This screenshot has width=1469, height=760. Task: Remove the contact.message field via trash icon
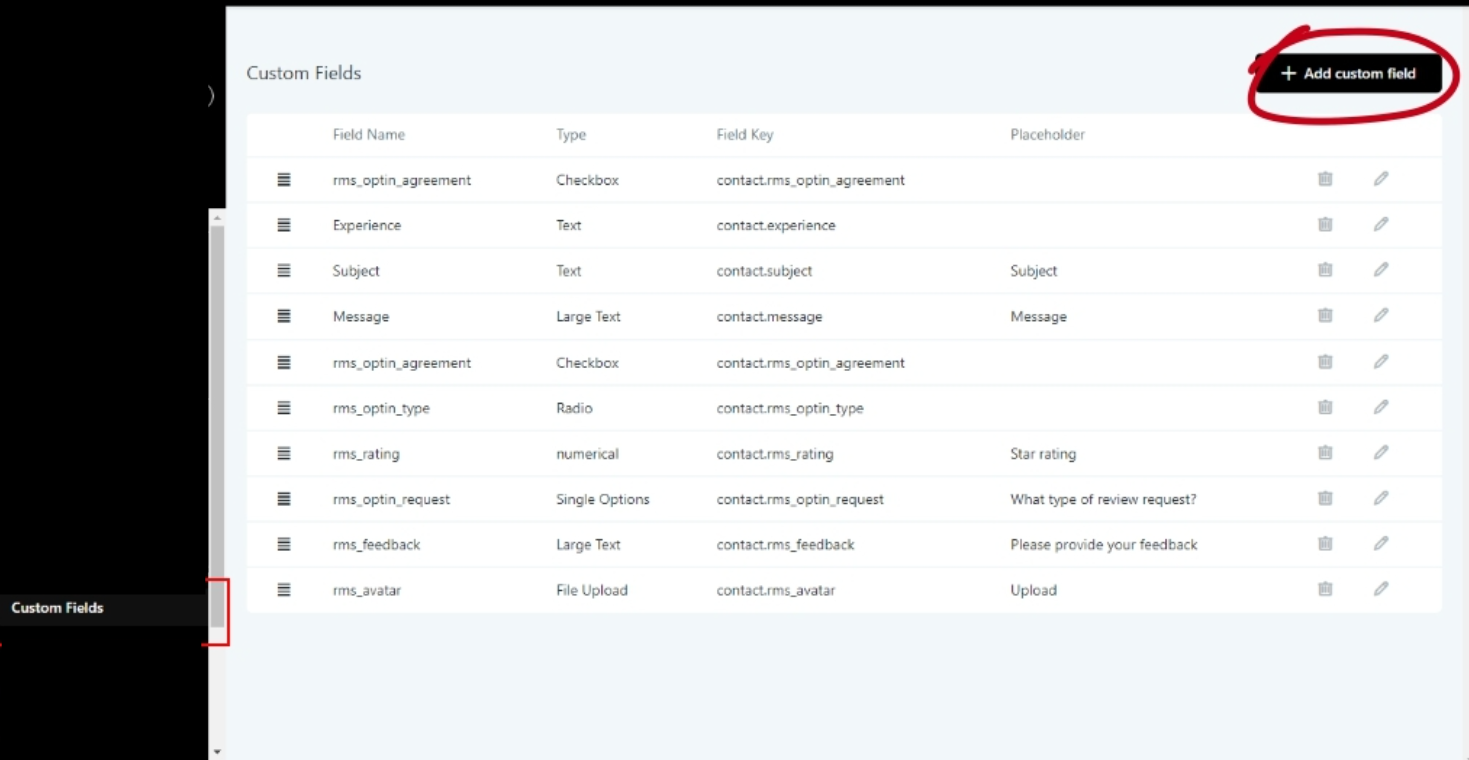pyautogui.click(x=1325, y=316)
